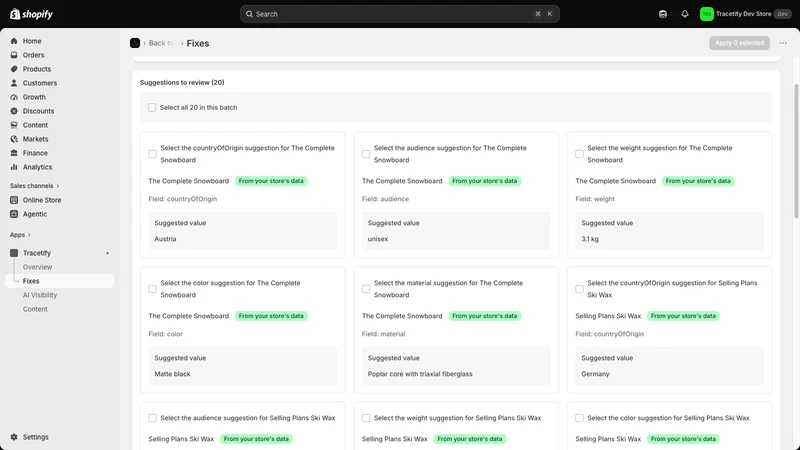Click the Customers person icon
Screen dimensions: 800x450
pyautogui.click(x=14, y=83)
